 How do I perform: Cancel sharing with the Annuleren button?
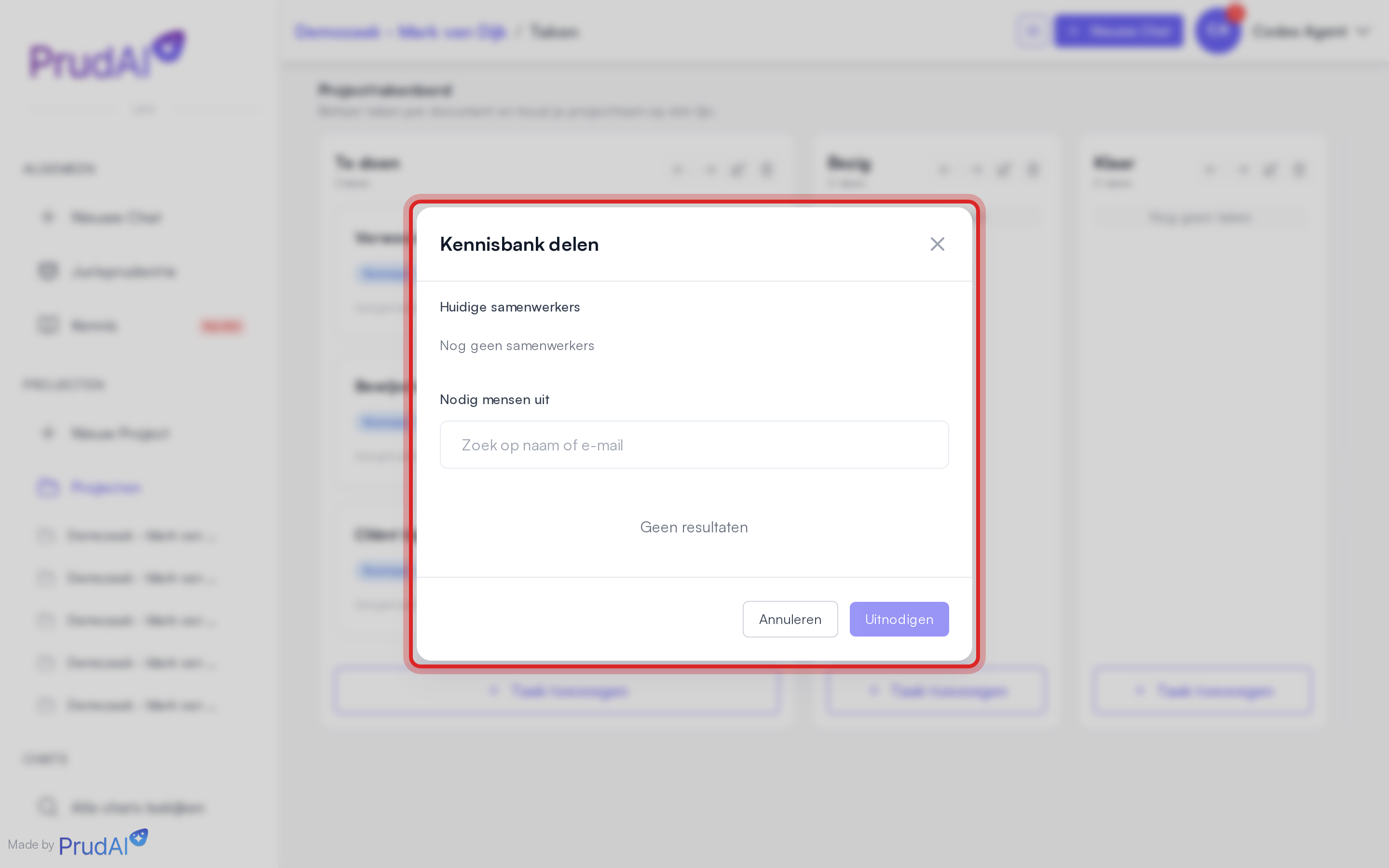(790, 619)
